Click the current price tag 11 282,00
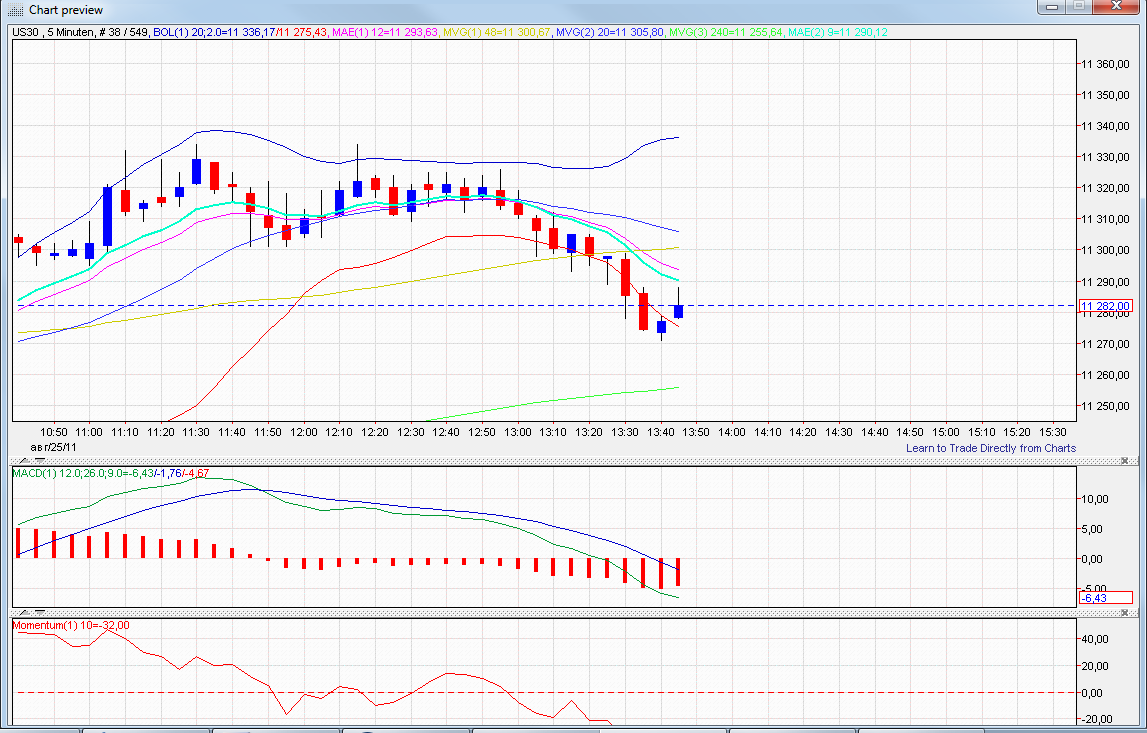 pos(1105,306)
